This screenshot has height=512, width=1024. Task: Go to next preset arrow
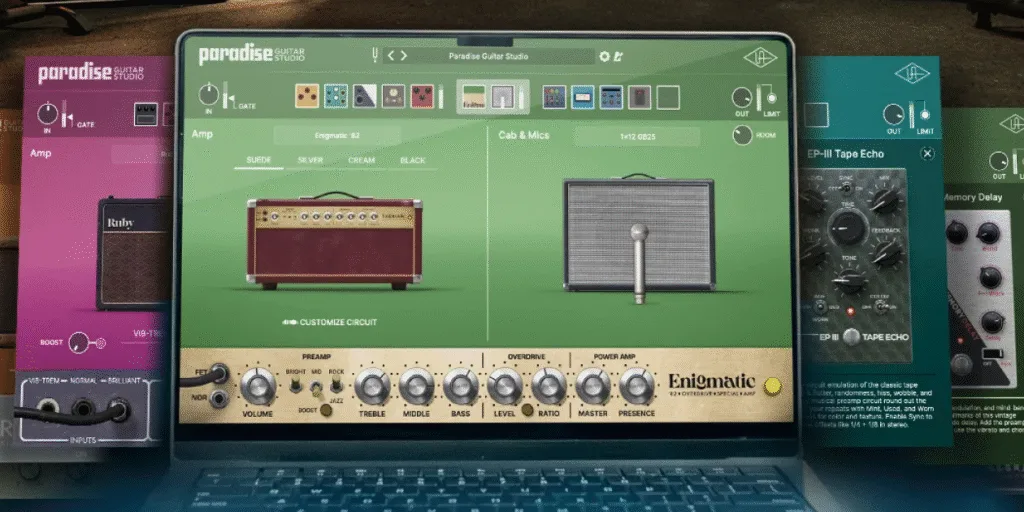click(x=404, y=56)
